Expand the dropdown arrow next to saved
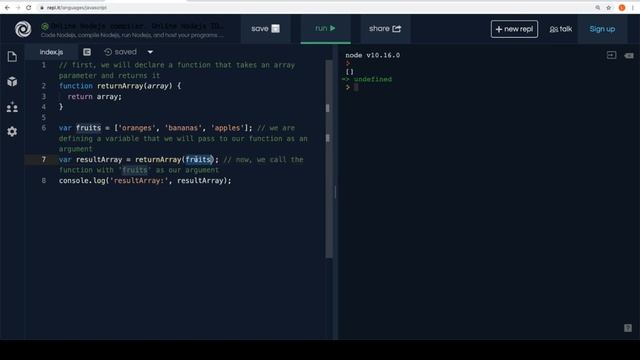 [x=150, y=52]
